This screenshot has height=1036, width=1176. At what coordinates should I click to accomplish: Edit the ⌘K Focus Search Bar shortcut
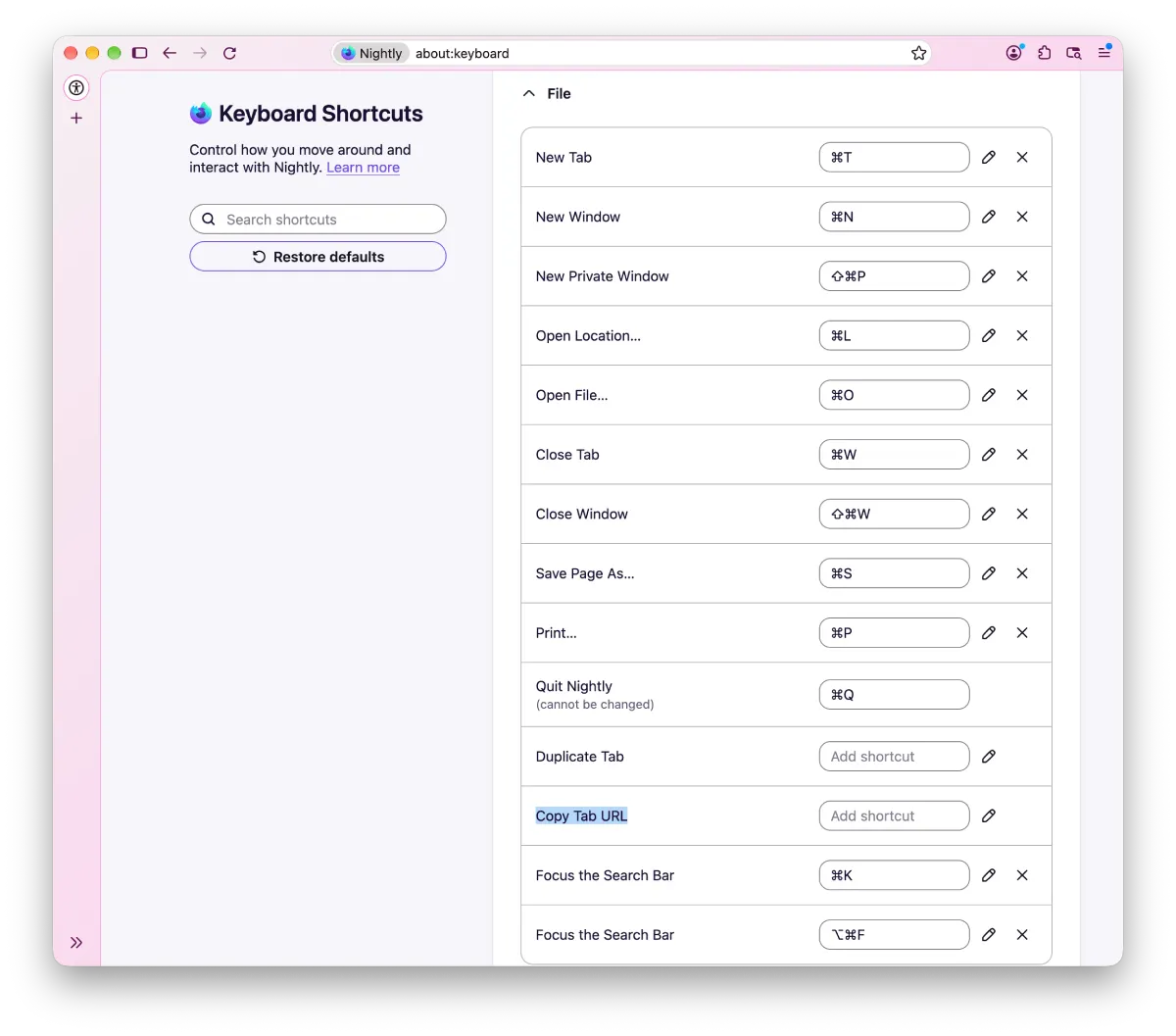(989, 875)
